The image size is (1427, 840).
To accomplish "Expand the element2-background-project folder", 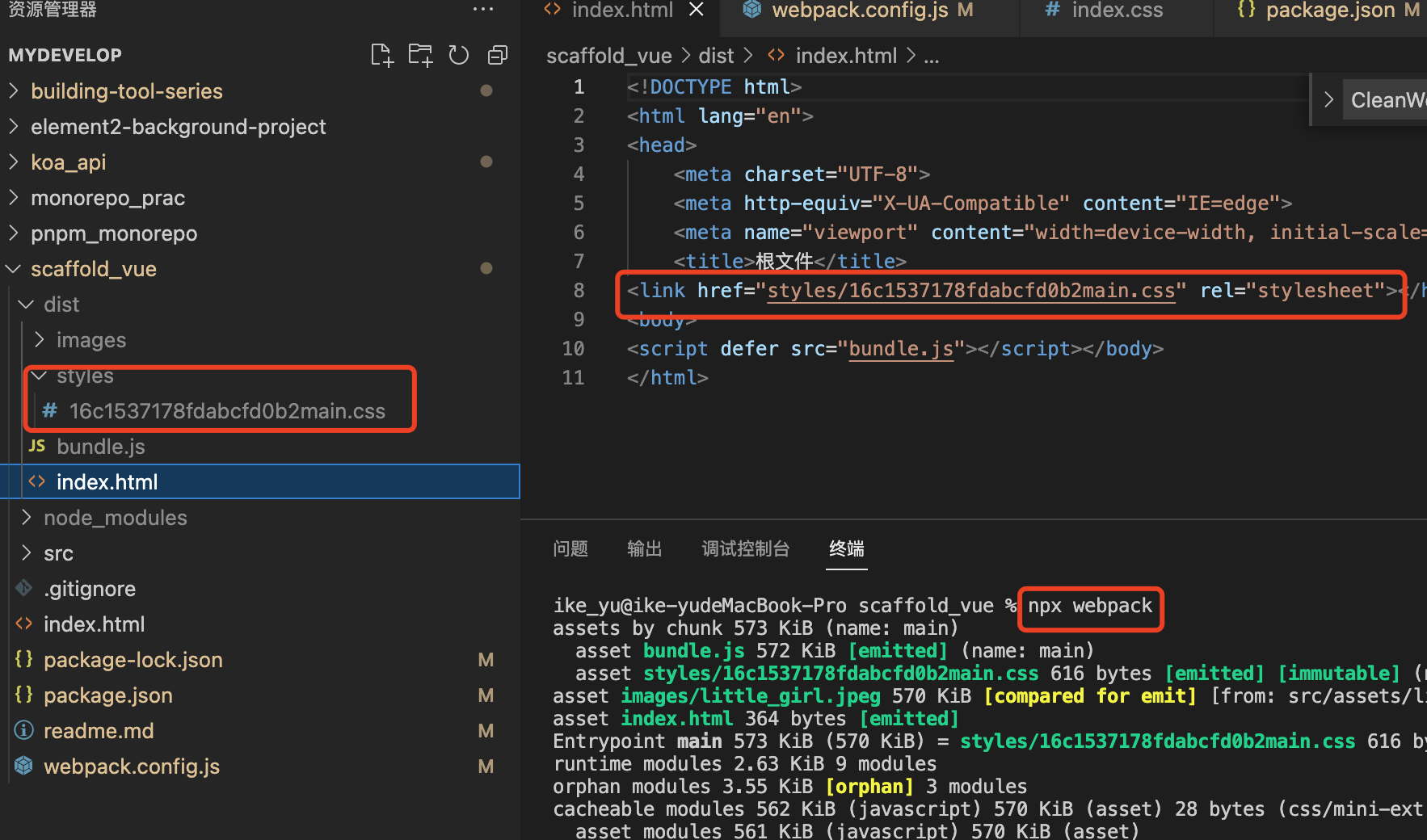I will 178,127.
